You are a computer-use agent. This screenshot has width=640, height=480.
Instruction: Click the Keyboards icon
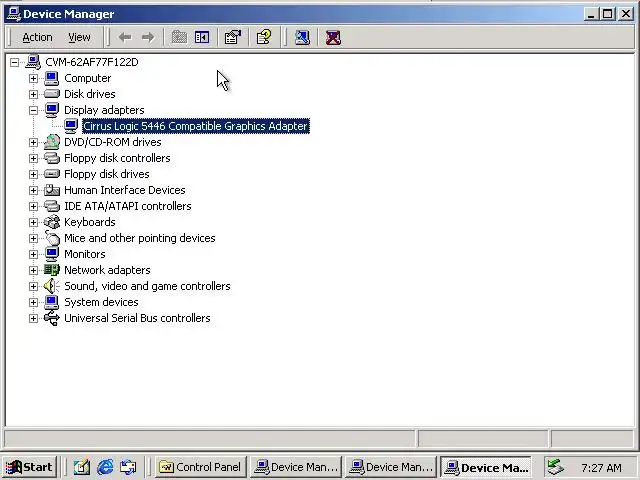pyautogui.click(x=52, y=222)
